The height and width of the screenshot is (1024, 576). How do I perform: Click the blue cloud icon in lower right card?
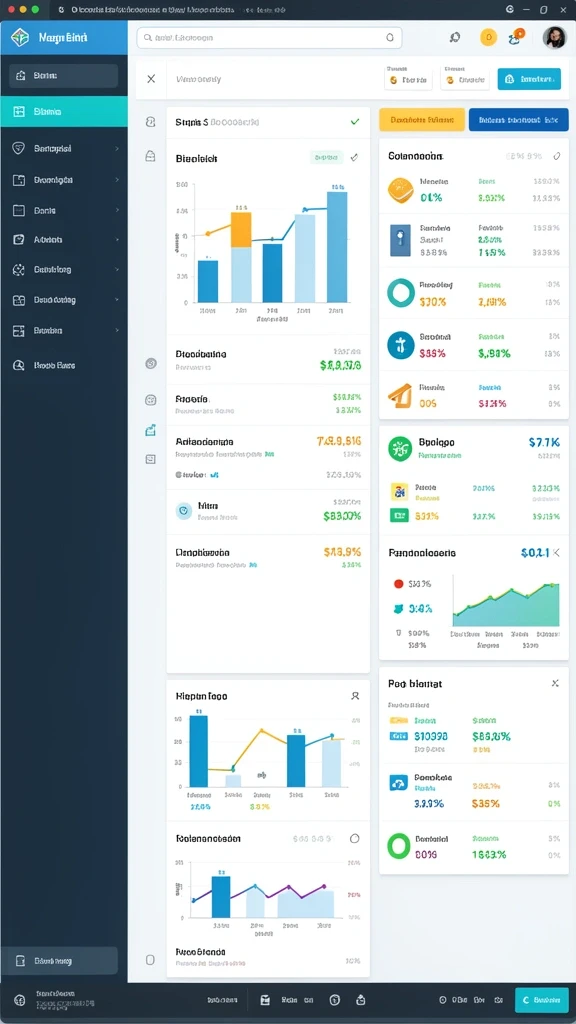coord(398,783)
